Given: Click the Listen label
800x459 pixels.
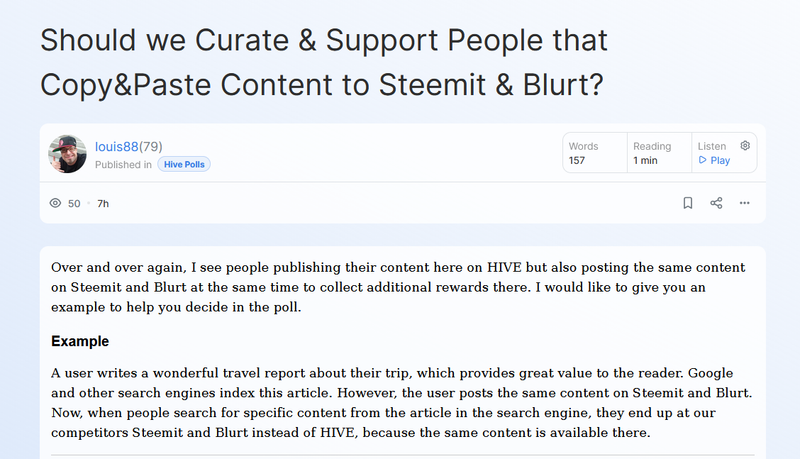Looking at the screenshot, I should 711,146.
